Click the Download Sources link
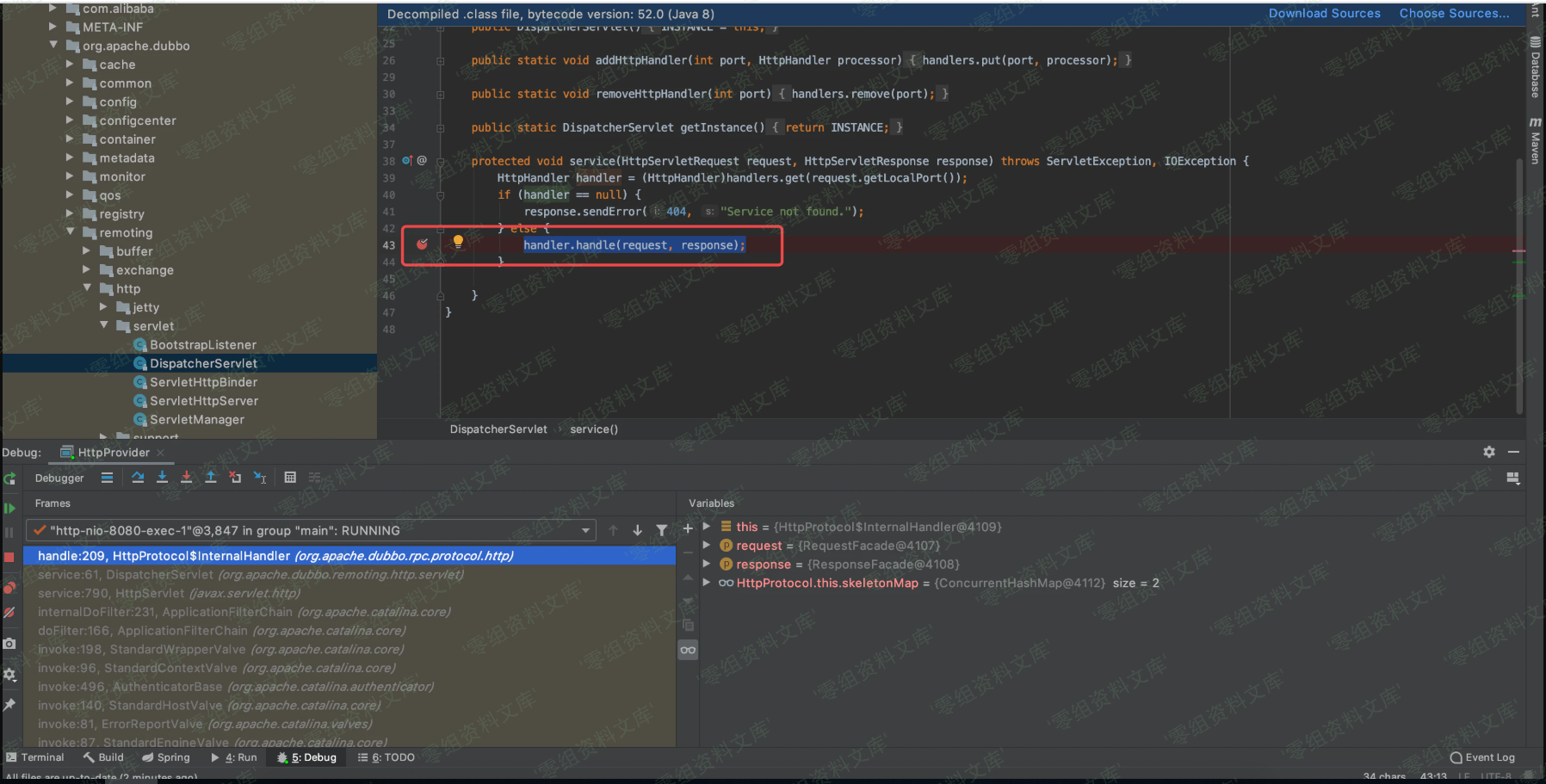Viewport: 1546px width, 784px height. 1324,13
